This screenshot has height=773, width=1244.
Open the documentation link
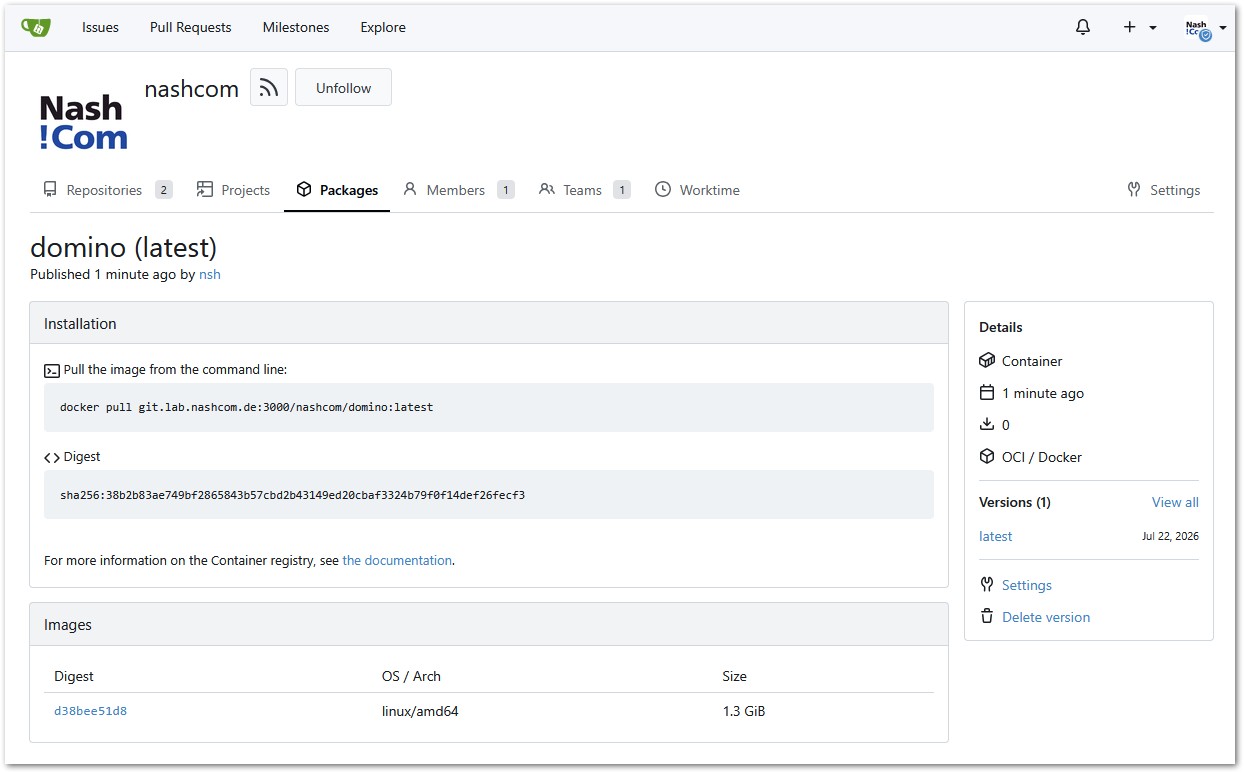click(x=397, y=560)
